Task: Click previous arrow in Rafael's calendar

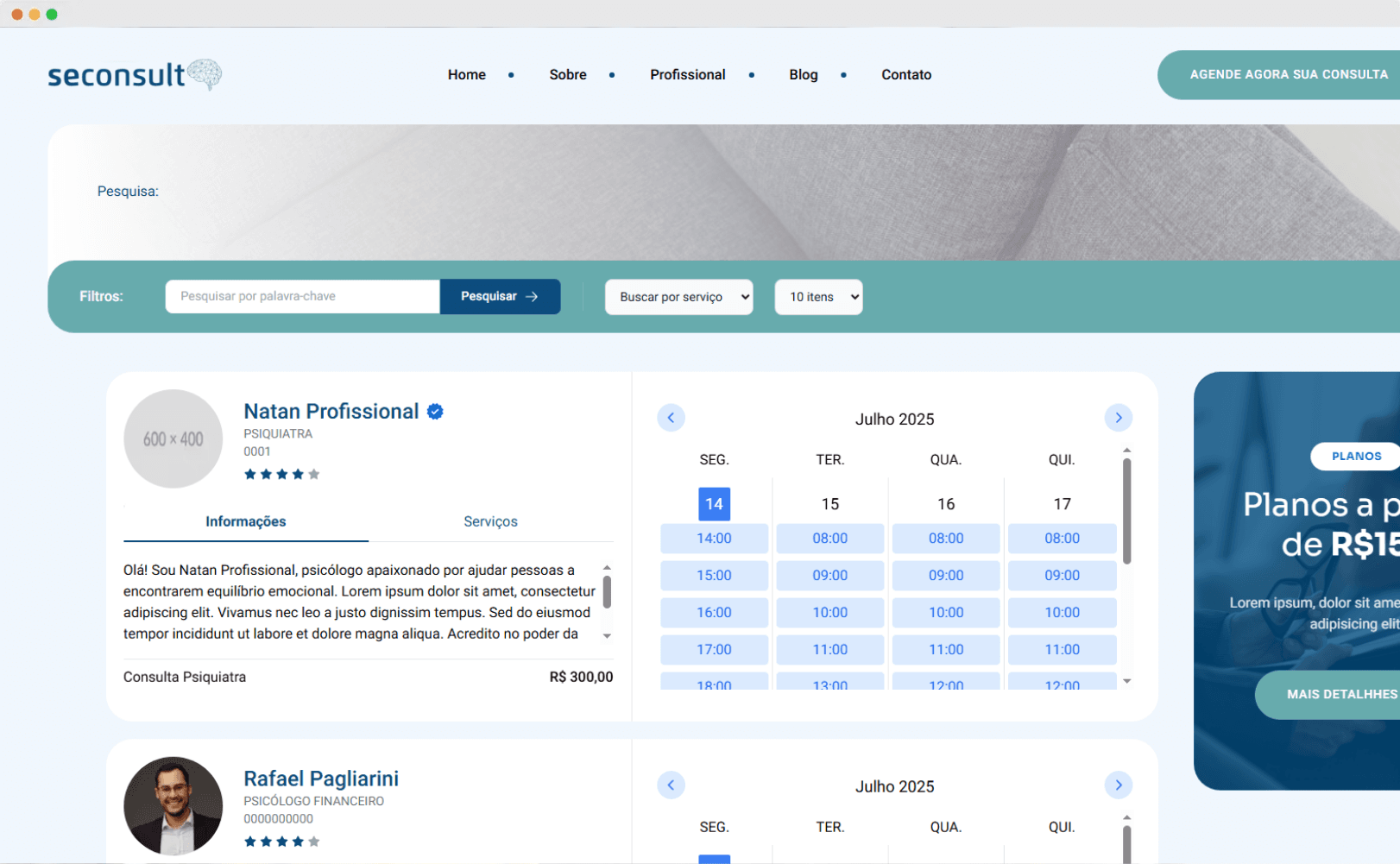Action: pos(671,785)
